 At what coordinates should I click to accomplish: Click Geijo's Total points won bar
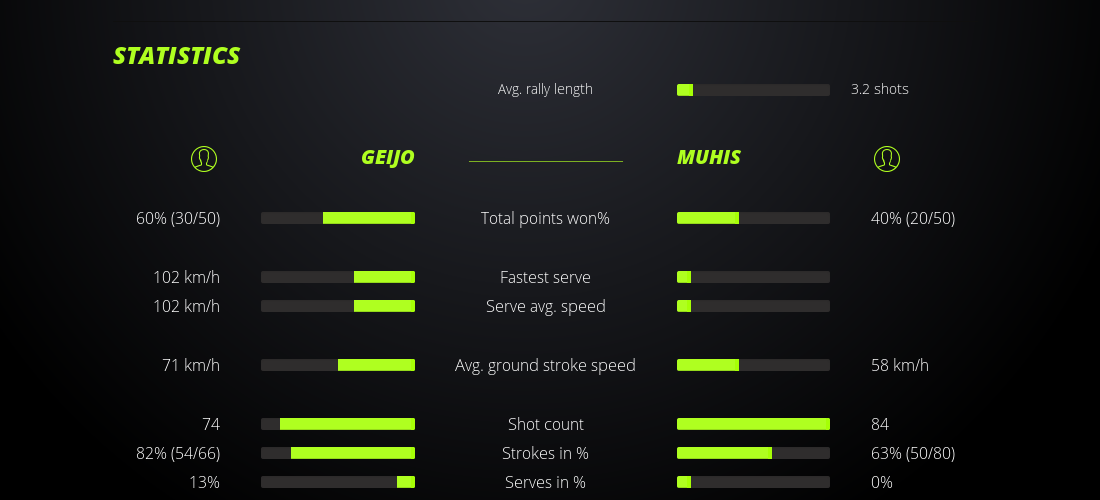point(338,218)
